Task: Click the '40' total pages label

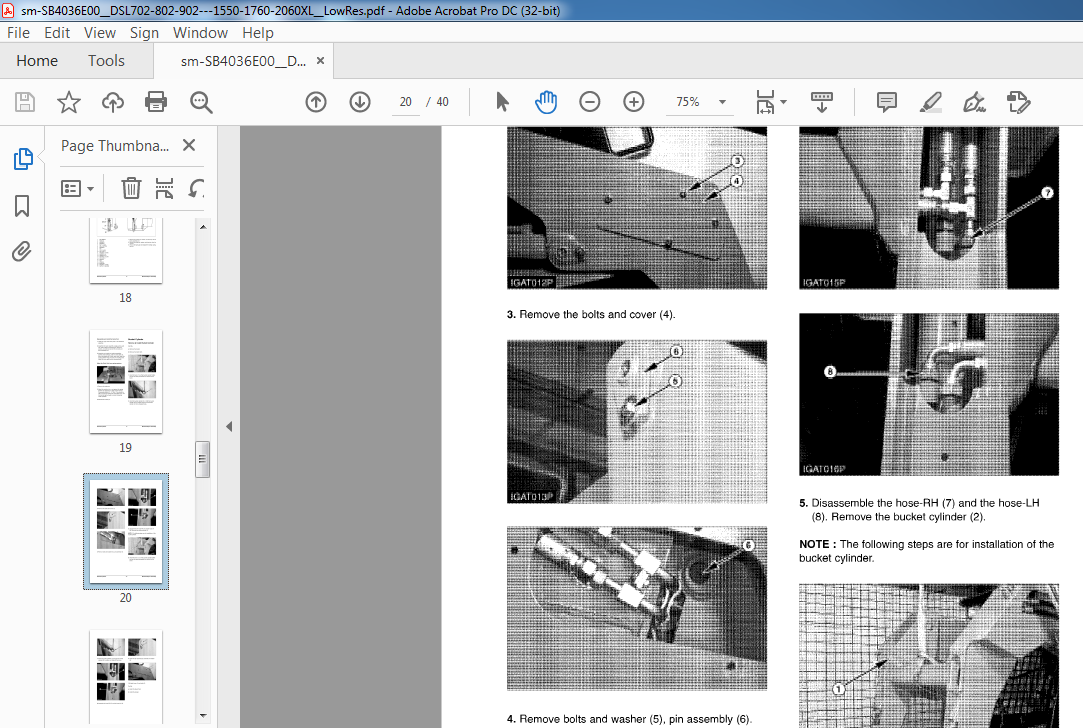Action: click(x=442, y=102)
